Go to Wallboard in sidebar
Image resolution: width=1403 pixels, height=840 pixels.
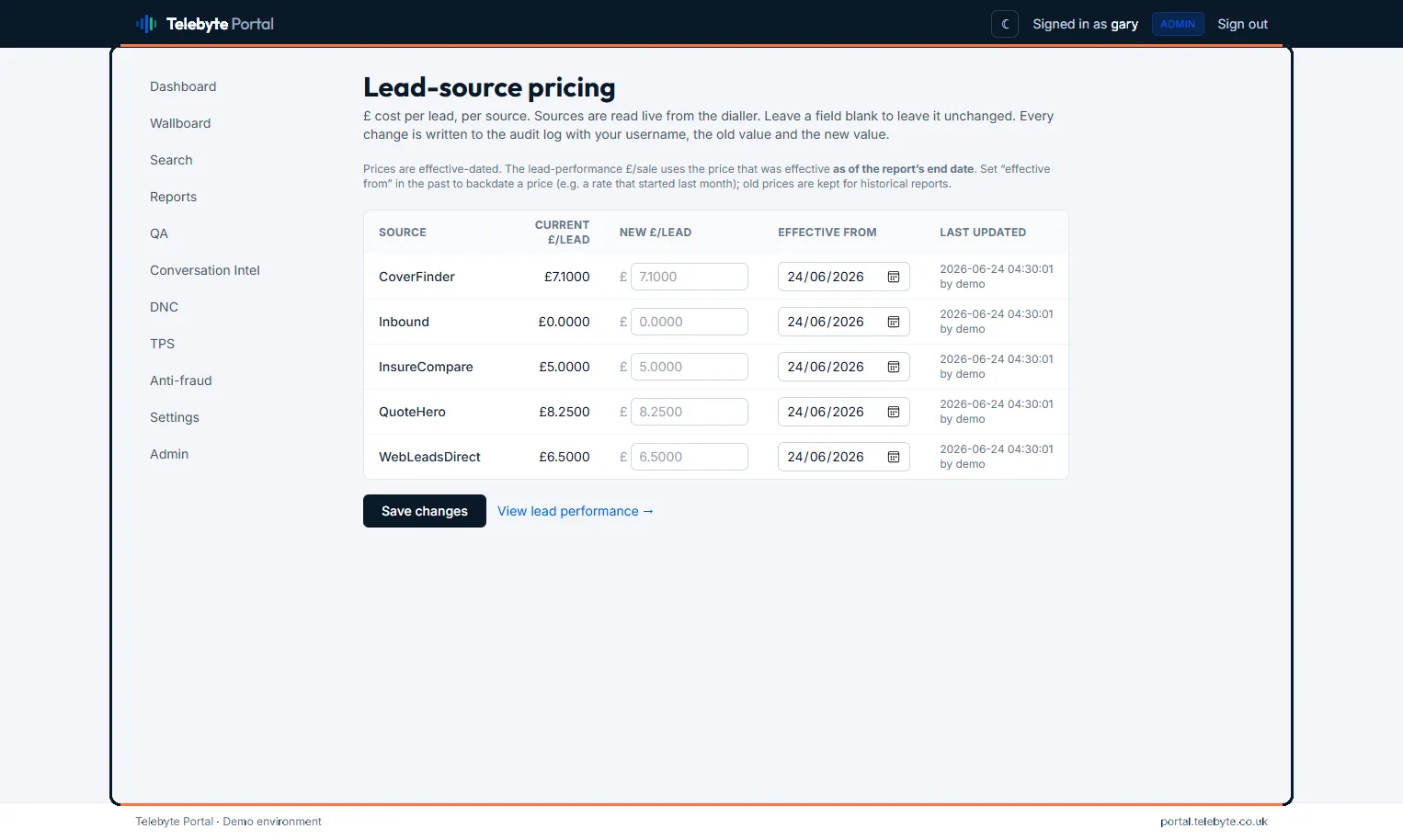tap(180, 123)
